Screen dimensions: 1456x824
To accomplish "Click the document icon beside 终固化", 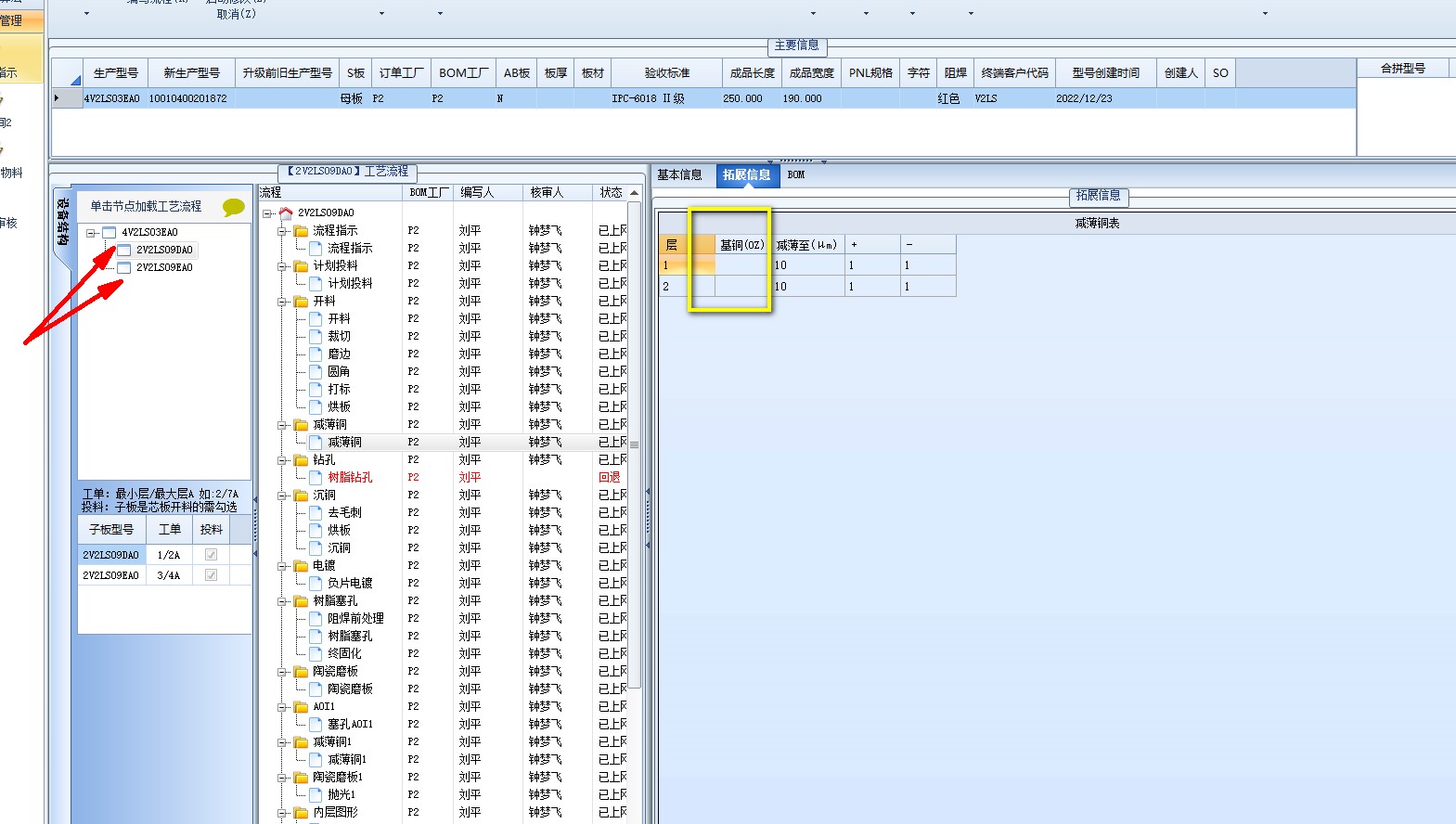I will pyautogui.click(x=316, y=653).
